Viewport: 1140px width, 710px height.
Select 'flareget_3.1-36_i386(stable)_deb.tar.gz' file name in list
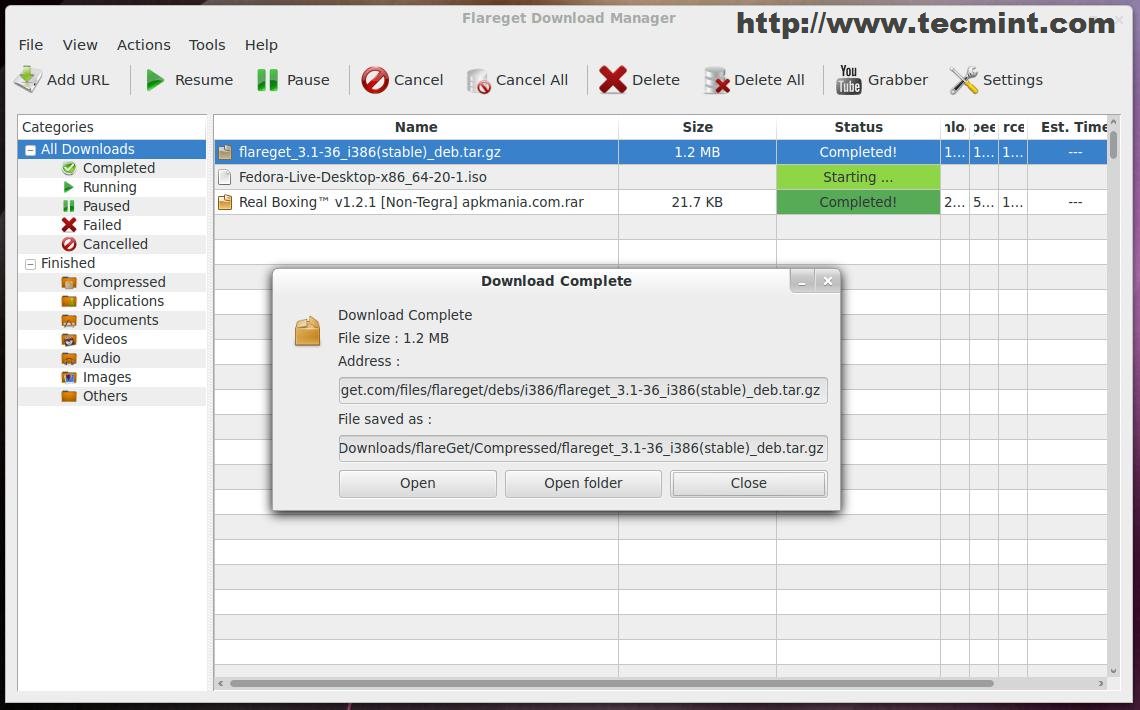pyautogui.click(x=370, y=152)
